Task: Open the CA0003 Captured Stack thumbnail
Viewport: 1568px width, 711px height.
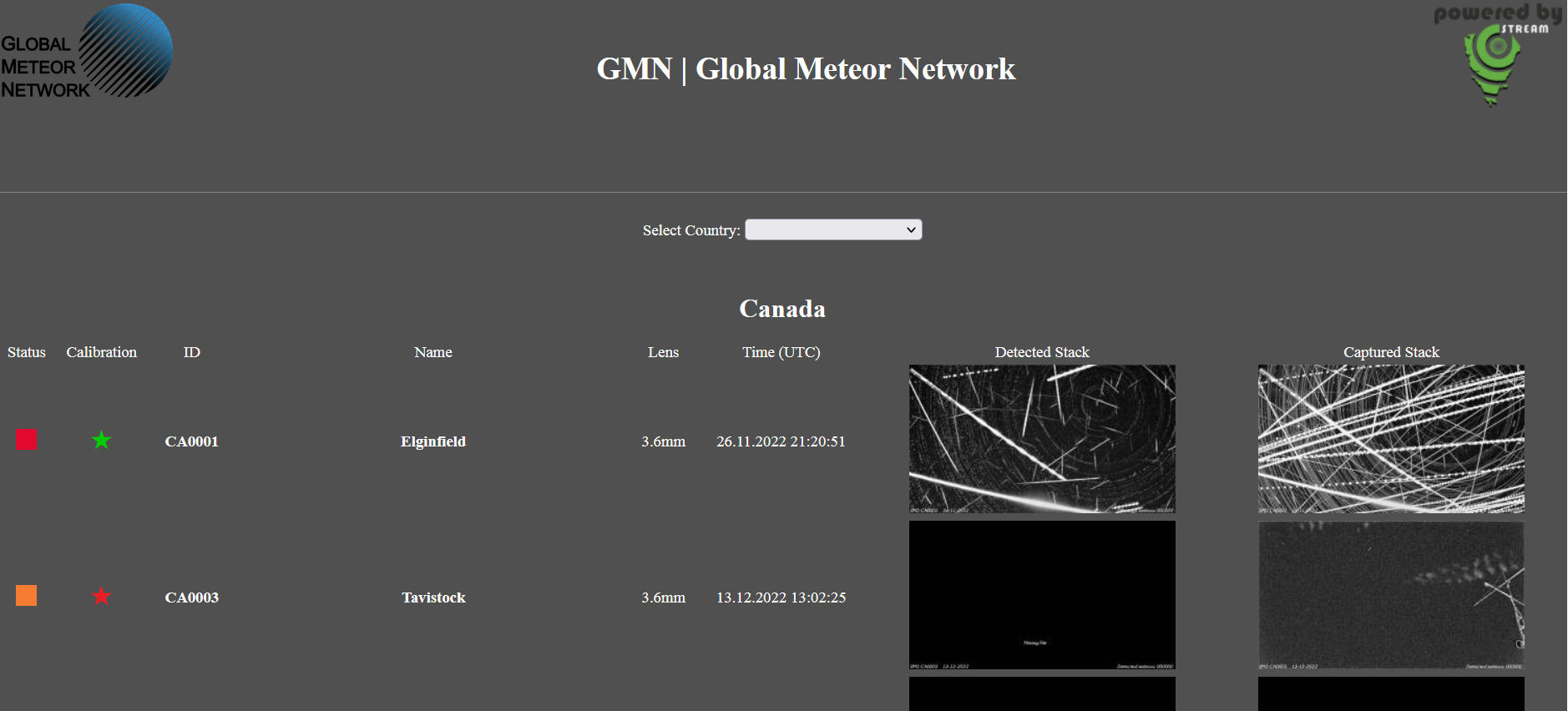Action: pos(1391,595)
